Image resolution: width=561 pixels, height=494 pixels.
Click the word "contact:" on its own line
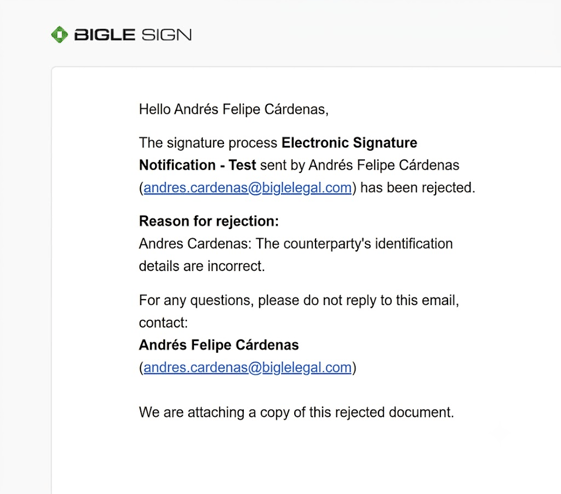[x=163, y=323]
